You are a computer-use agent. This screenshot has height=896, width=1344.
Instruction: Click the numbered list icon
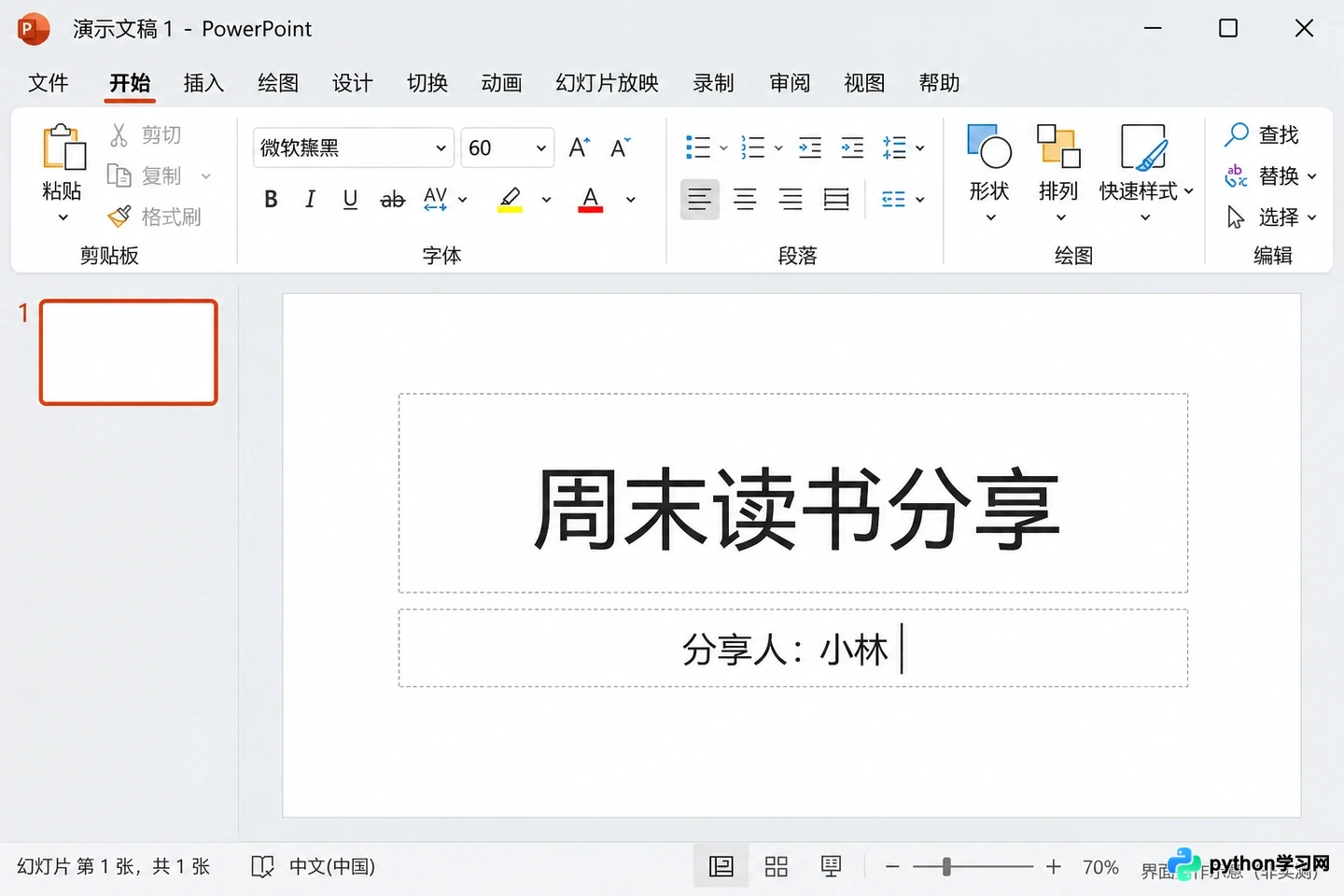tap(752, 147)
